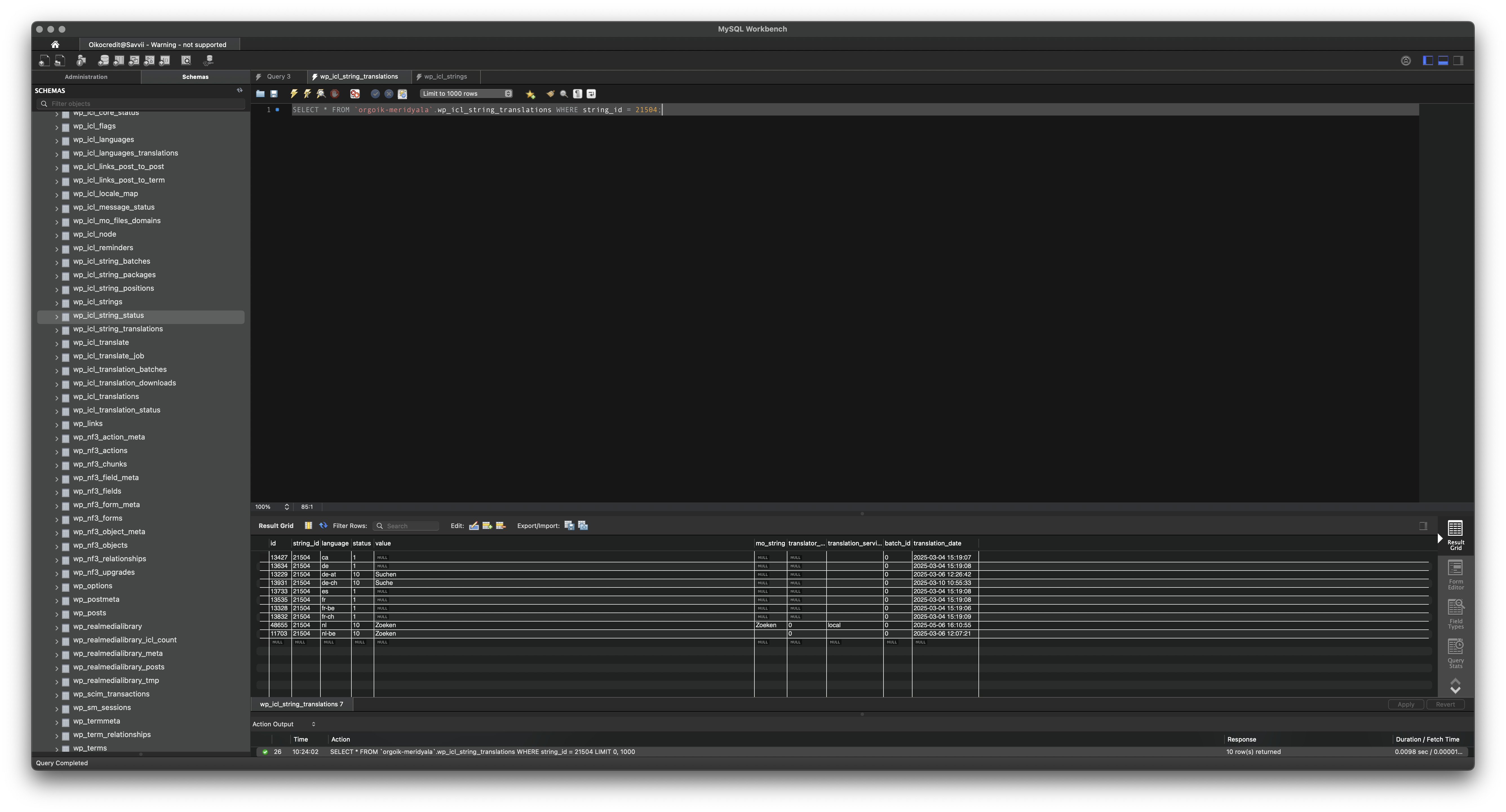Create new view icon
The width and height of the screenshot is (1506, 812).
coord(134,60)
